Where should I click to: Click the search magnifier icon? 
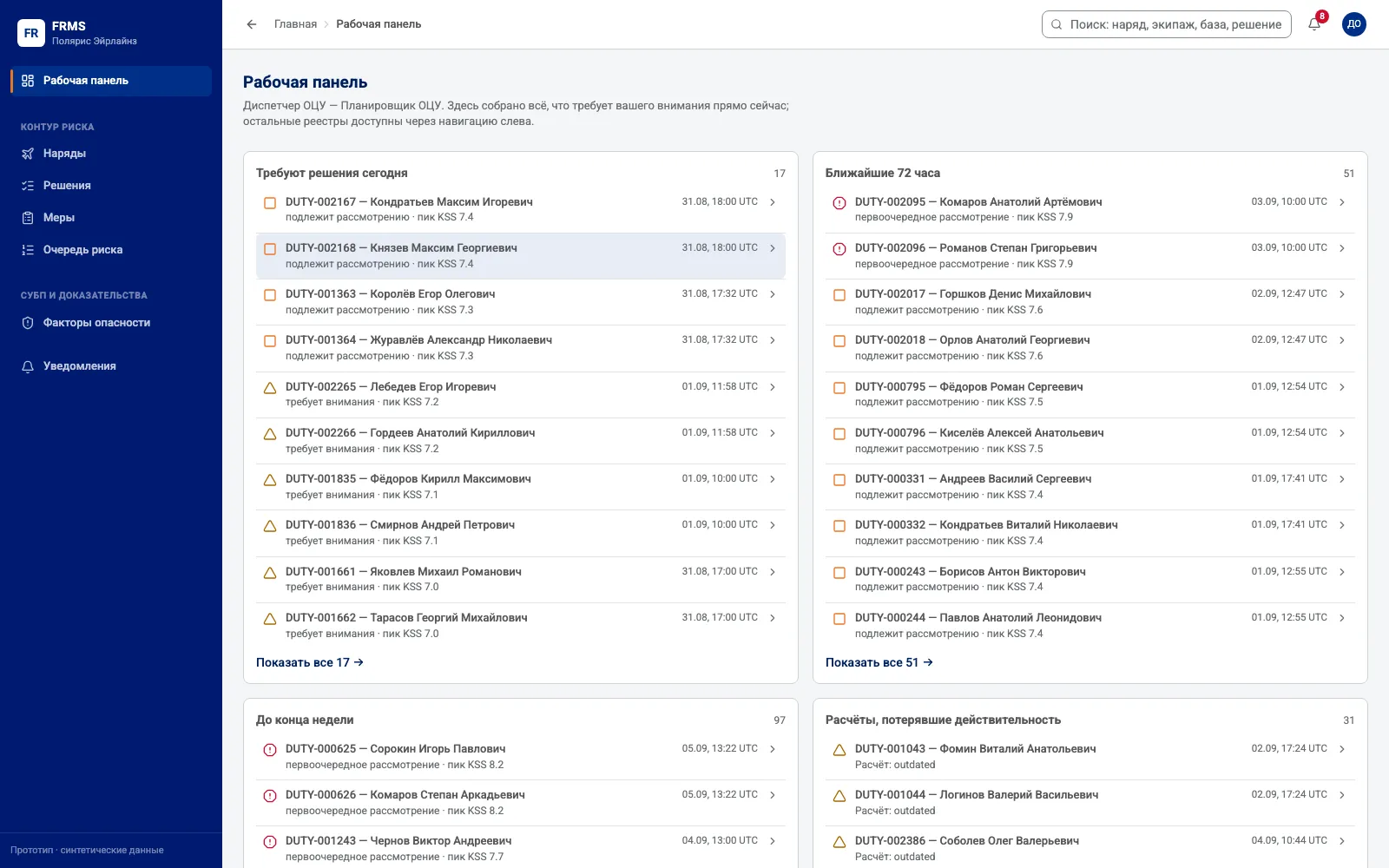point(1057,24)
